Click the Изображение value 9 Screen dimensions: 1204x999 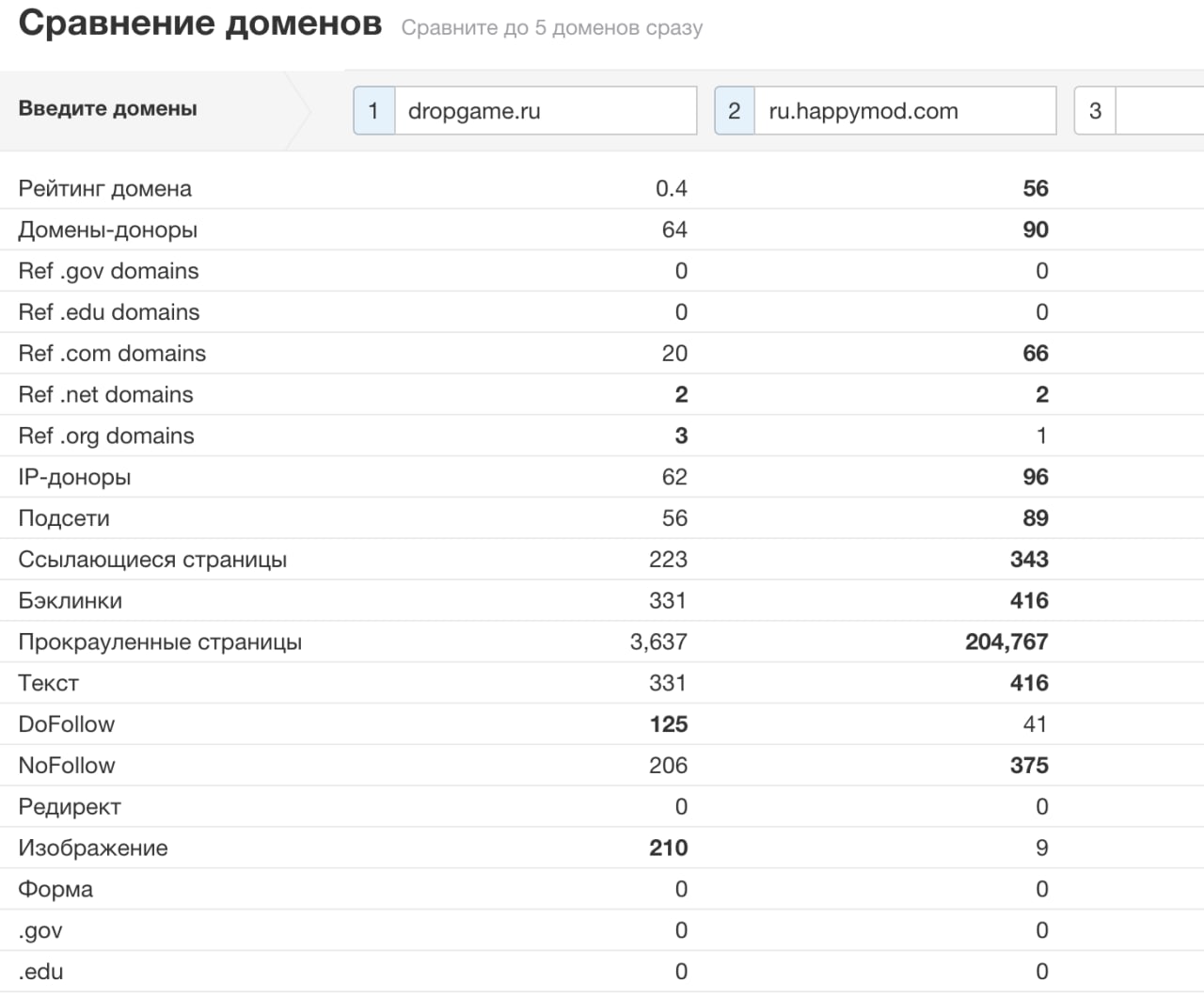coord(1042,848)
